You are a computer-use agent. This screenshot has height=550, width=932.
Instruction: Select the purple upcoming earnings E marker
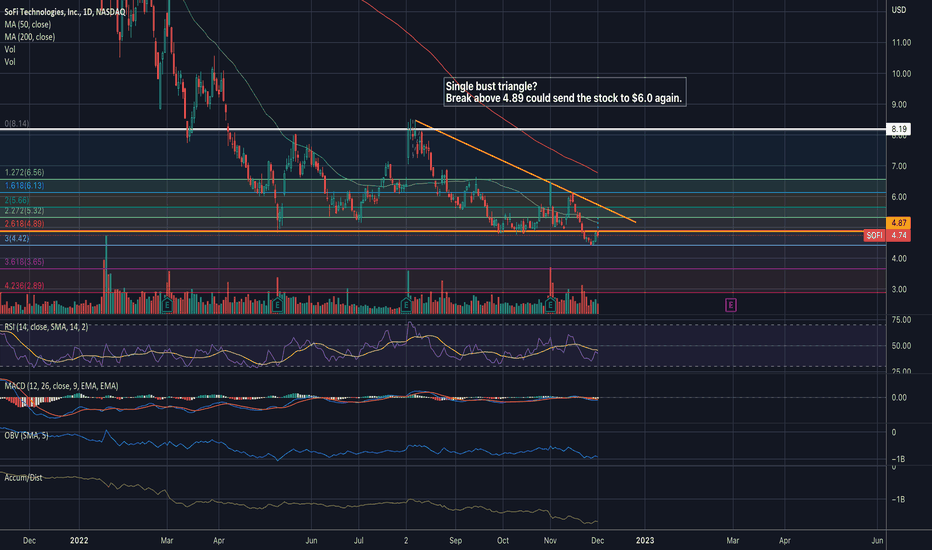click(x=731, y=305)
